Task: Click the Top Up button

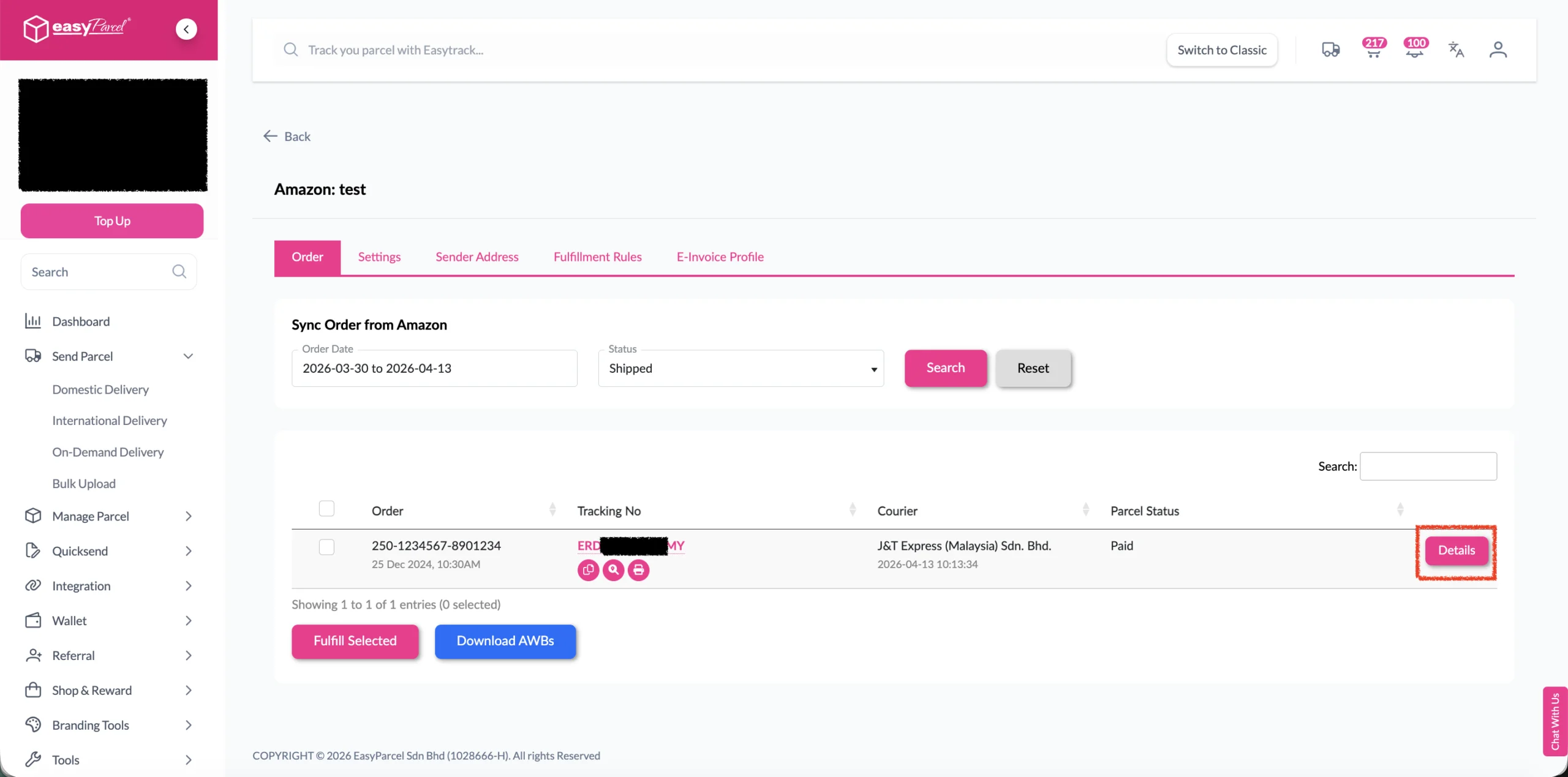Action: pos(112,221)
